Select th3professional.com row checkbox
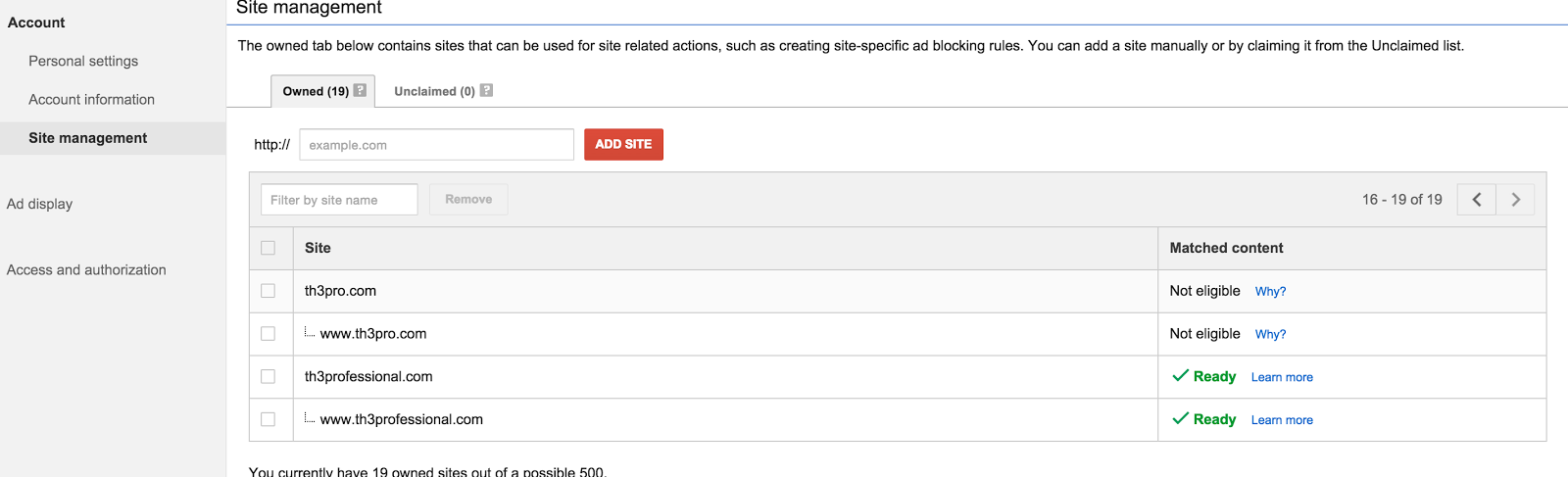Image resolution: width=1568 pixels, height=477 pixels. point(269,377)
